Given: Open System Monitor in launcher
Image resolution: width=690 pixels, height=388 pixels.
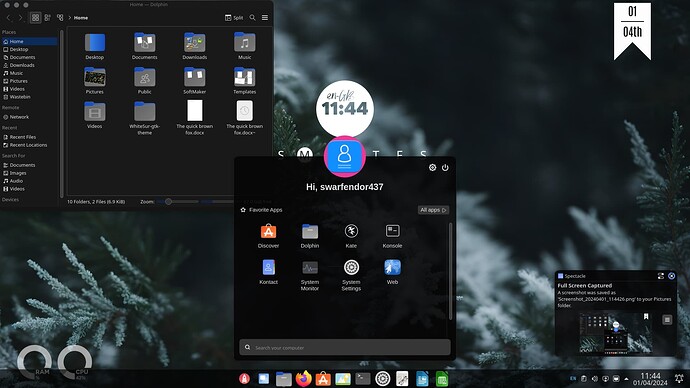Looking at the screenshot, I should pos(310,275).
